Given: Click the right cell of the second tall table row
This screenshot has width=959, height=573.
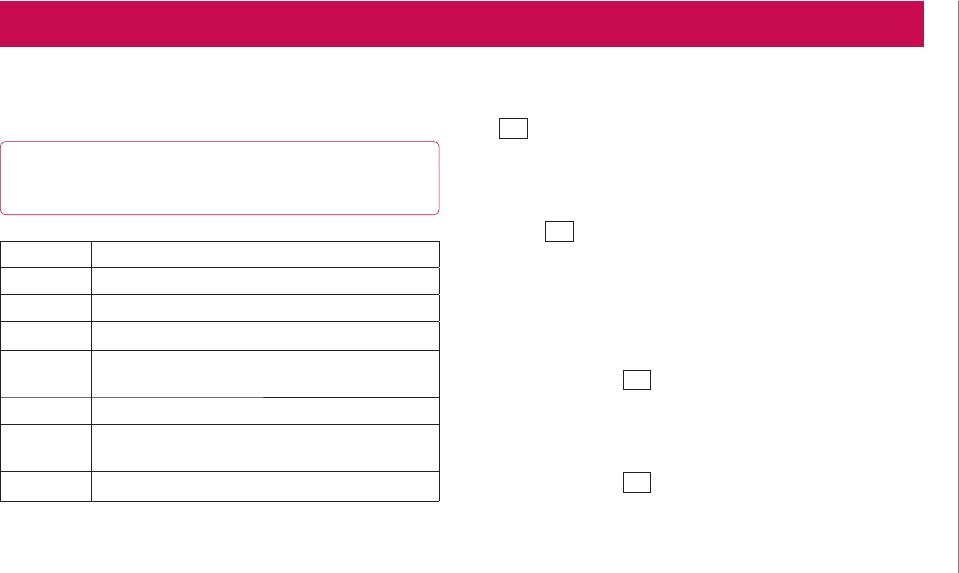Looking at the screenshot, I should pyautogui.click(x=265, y=447).
